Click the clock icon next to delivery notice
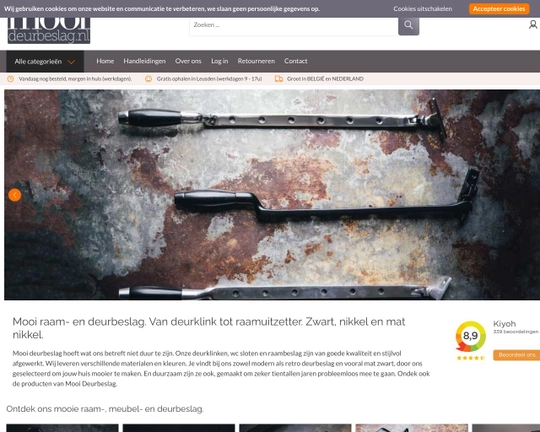Screen dimensions: 540x432 (11, 79)
